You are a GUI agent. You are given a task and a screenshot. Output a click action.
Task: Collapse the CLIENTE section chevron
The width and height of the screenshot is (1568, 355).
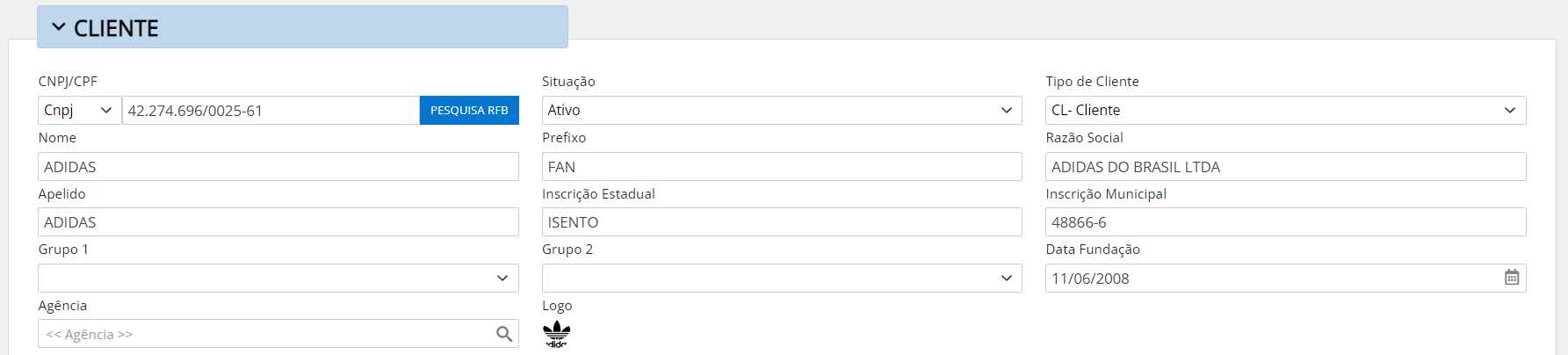pos(59,27)
